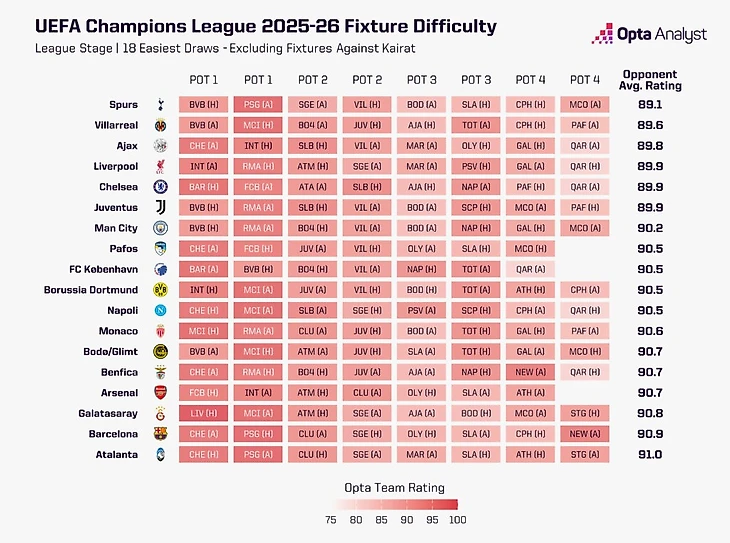Click Atalanta's 91.0 average rating value
Screen dimensions: 730x543
coord(650,454)
